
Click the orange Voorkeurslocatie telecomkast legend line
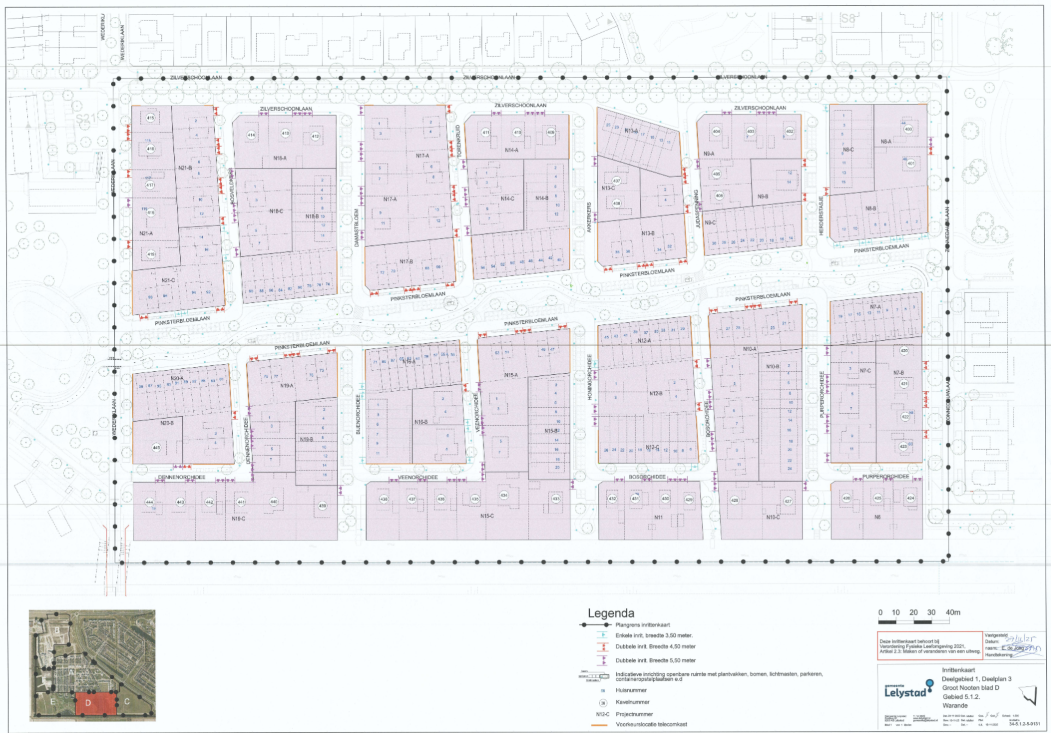pos(601,723)
